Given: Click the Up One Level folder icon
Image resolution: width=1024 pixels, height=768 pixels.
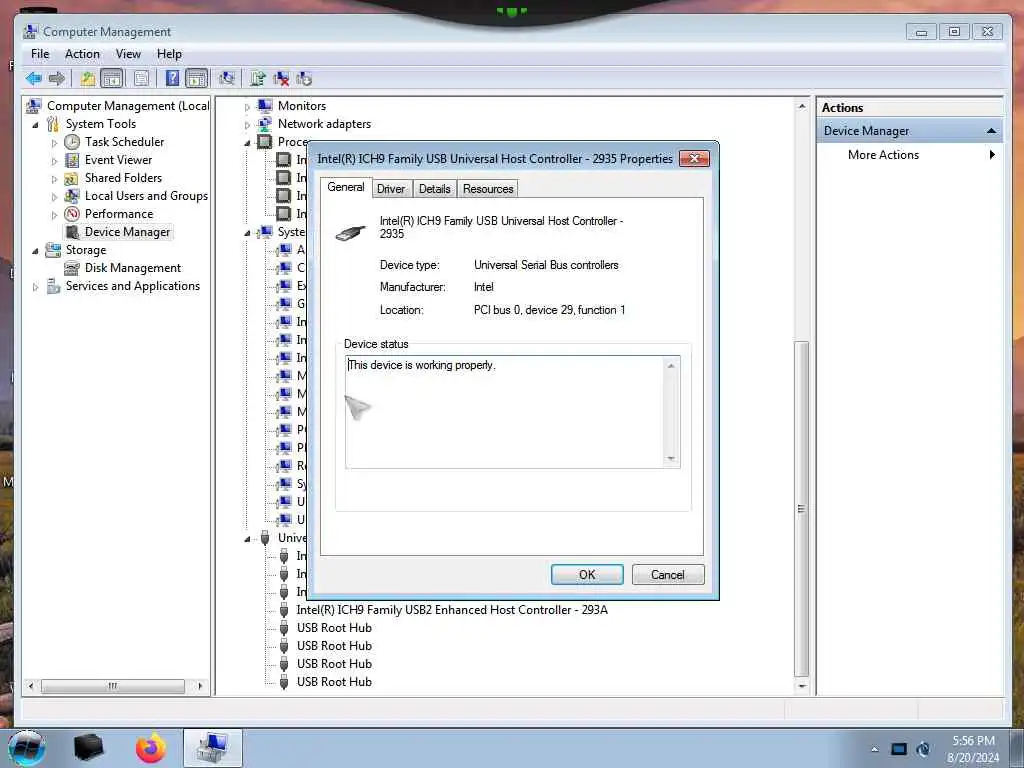Looking at the screenshot, I should [x=88, y=79].
